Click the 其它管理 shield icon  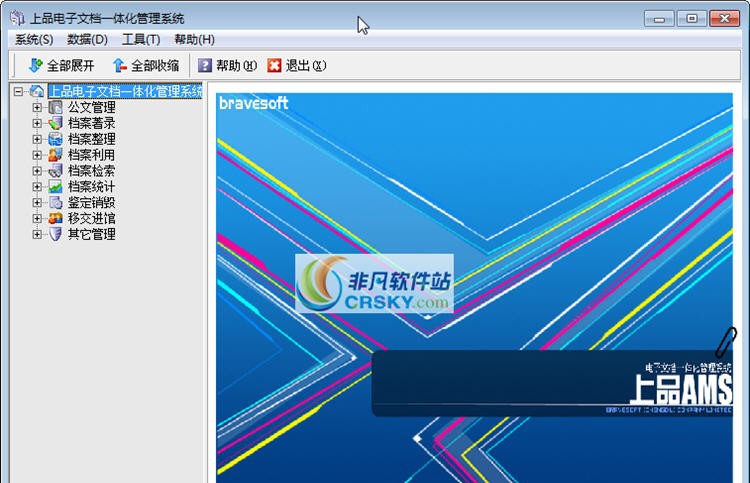click(x=55, y=234)
